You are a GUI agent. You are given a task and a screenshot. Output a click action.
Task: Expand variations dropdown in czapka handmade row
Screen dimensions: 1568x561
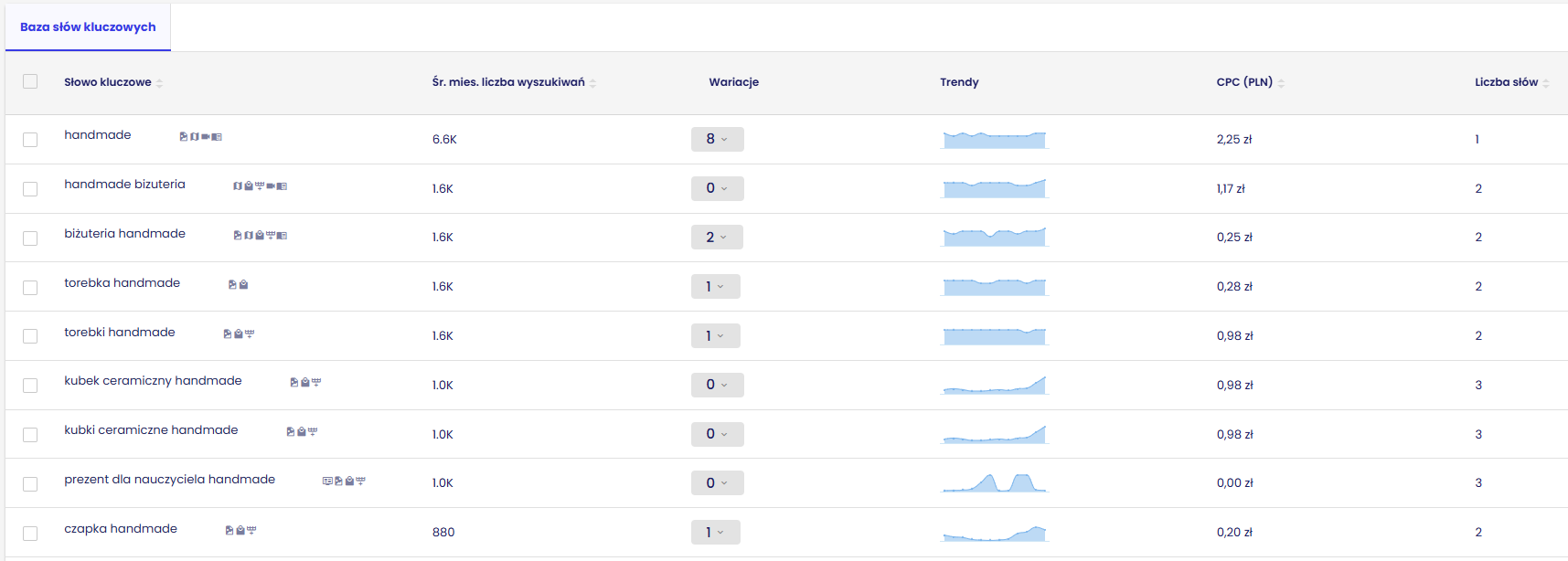click(715, 533)
